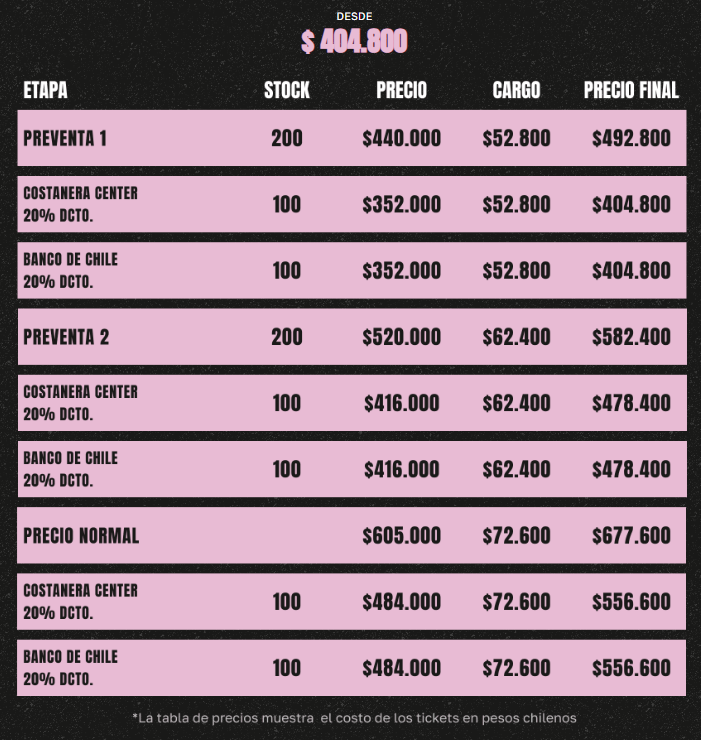This screenshot has height=740, width=701.
Task: Click the $605.000 price cell
Action: (x=401, y=535)
